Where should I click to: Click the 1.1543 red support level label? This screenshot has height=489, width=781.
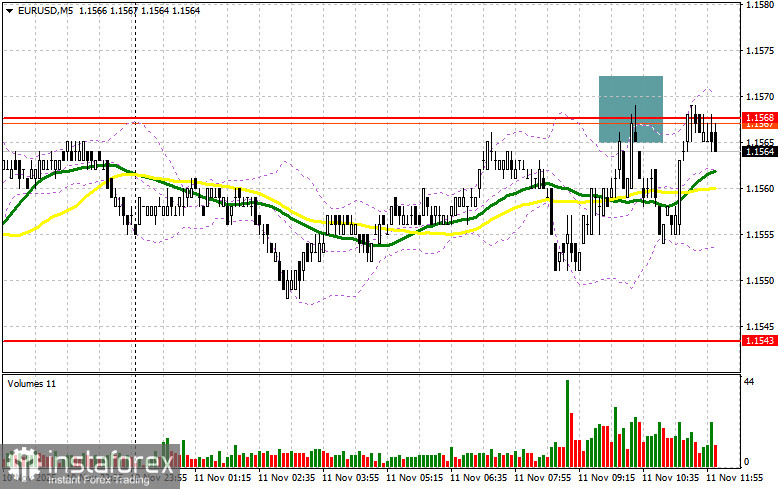click(x=760, y=341)
